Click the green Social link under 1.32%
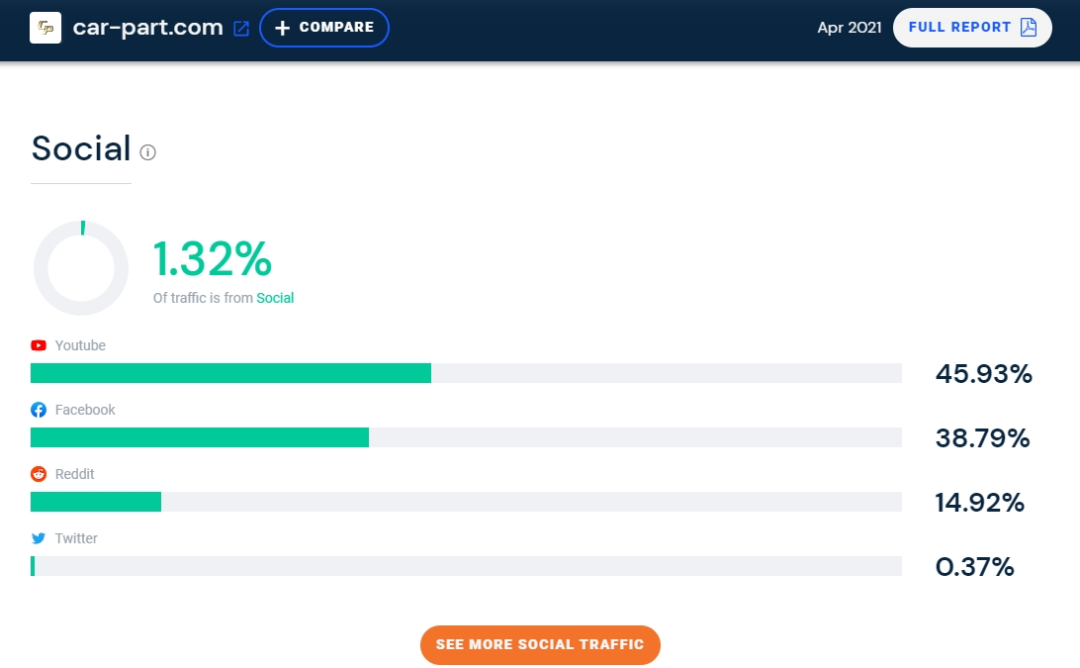Viewport: 1080px width, 668px height. (276, 298)
